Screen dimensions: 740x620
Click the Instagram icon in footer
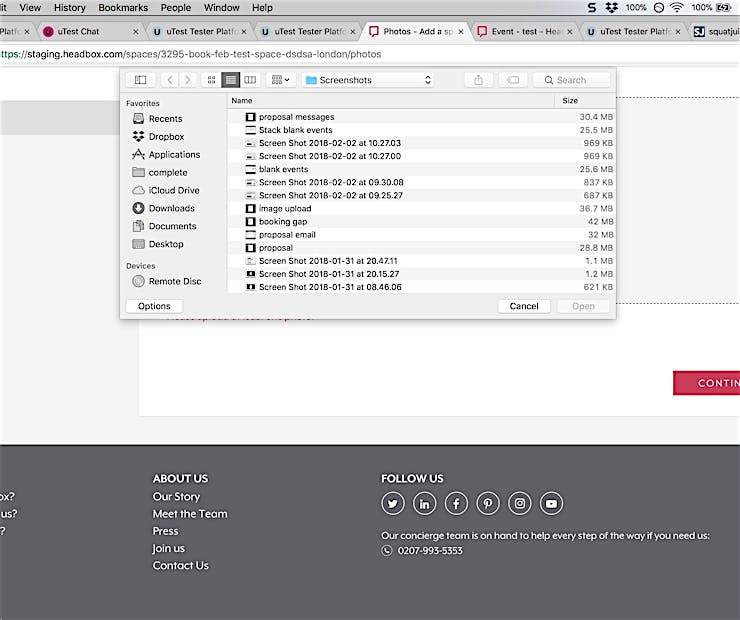click(x=520, y=504)
